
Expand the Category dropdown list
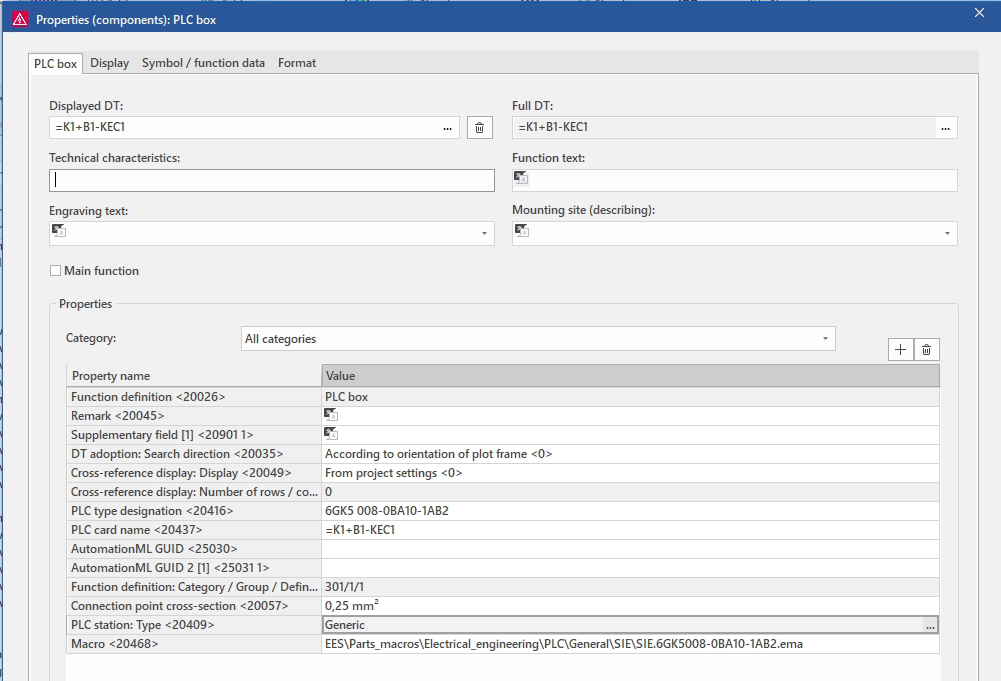pos(825,339)
